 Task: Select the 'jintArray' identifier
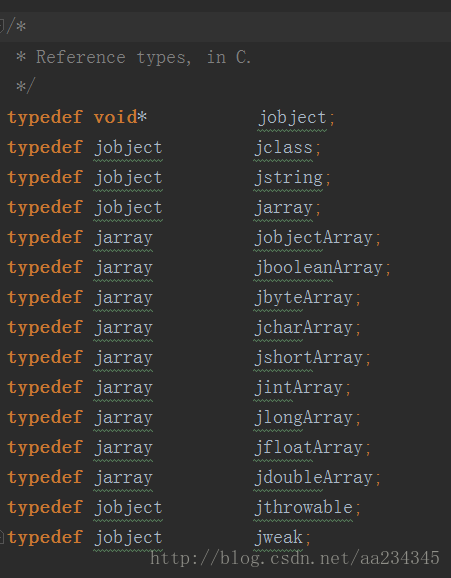click(x=298, y=388)
